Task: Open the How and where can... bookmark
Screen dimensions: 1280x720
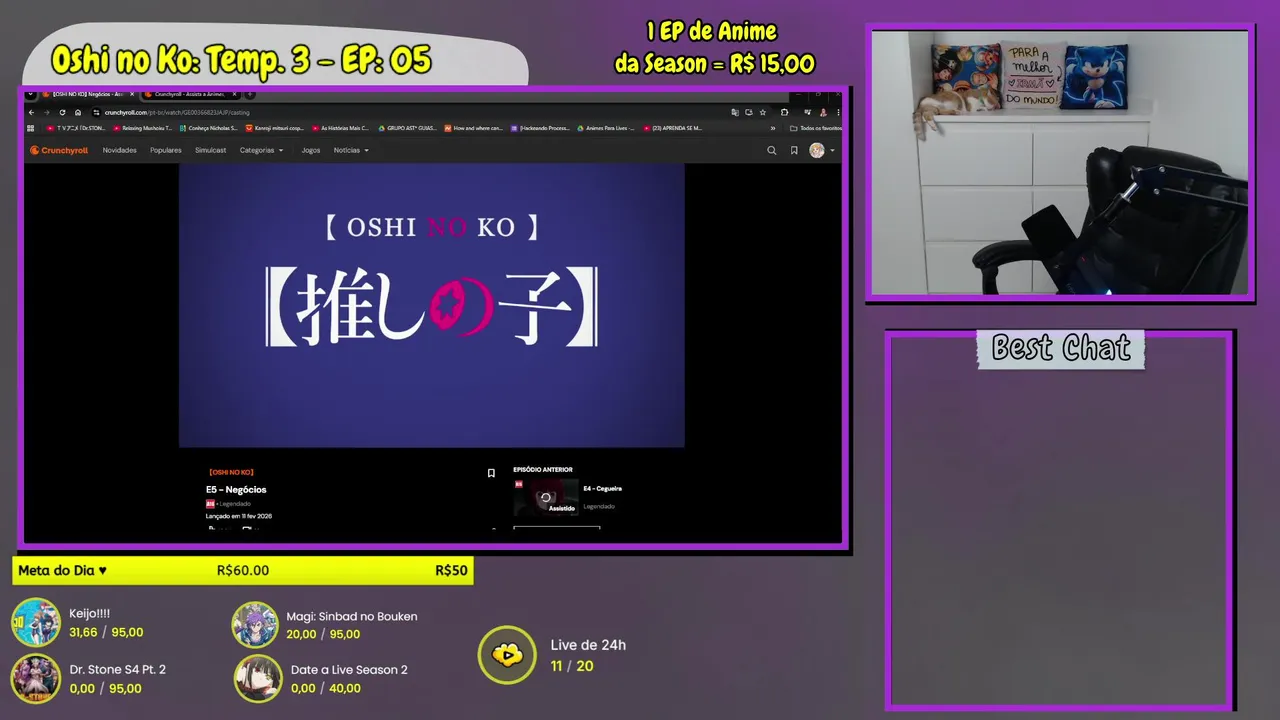Action: tap(473, 128)
